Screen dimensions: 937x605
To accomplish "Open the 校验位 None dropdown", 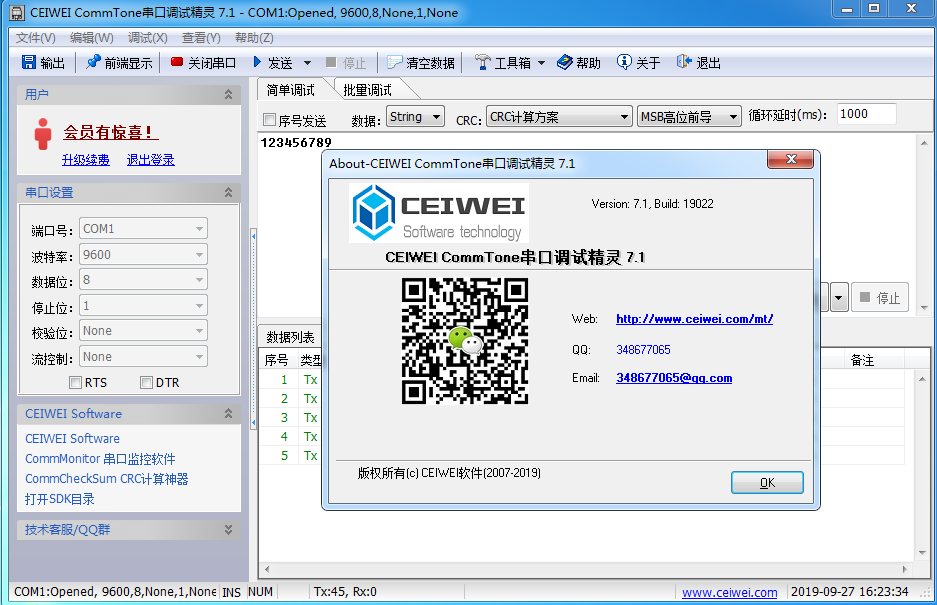I will point(143,331).
